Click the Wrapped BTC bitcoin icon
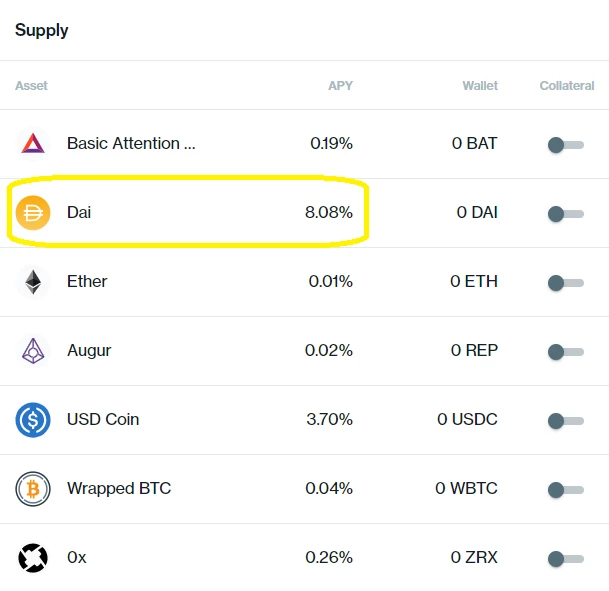This screenshot has width=609, height=591. coord(33,489)
